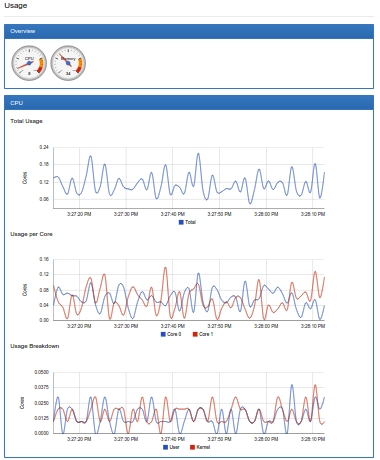Select the CPU panel header
The image size is (380, 460).
(x=189, y=103)
